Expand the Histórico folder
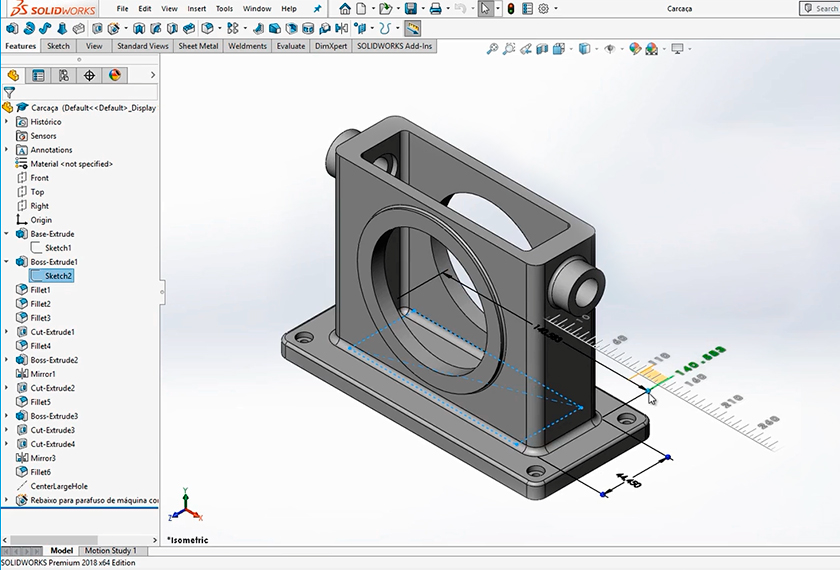Viewport: 840px width, 570px height. (x=7, y=122)
